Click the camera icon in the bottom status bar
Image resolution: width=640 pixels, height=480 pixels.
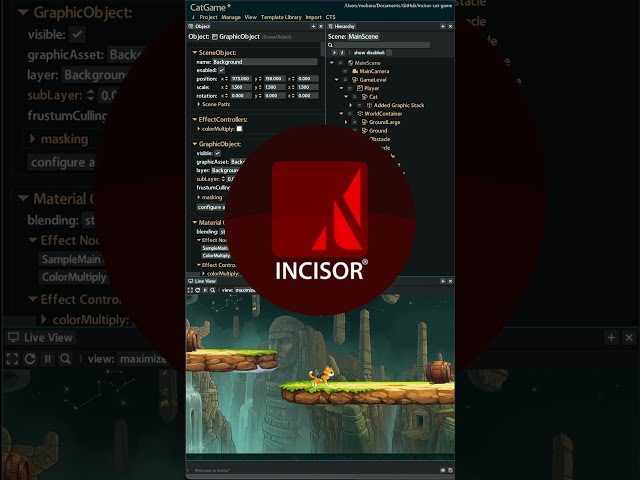click(443, 470)
